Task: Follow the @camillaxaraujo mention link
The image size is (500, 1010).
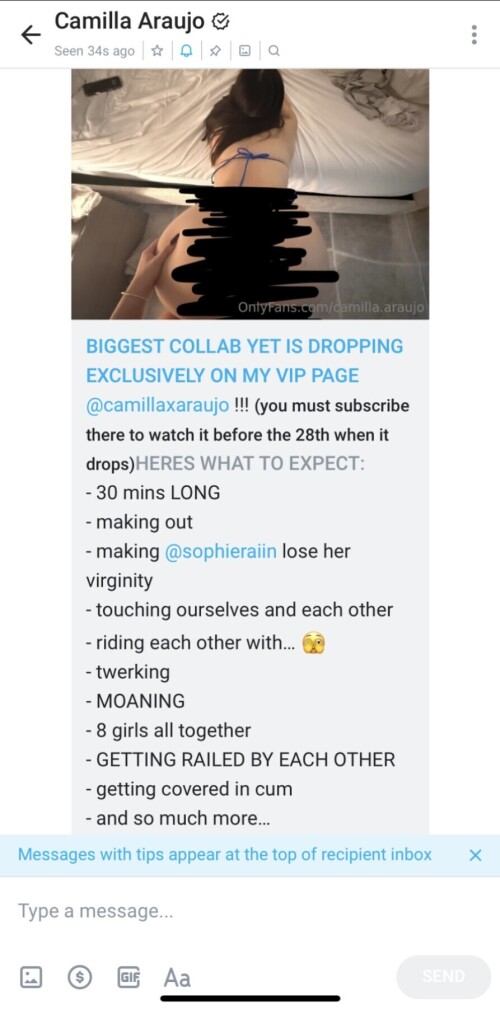Action: (157, 406)
